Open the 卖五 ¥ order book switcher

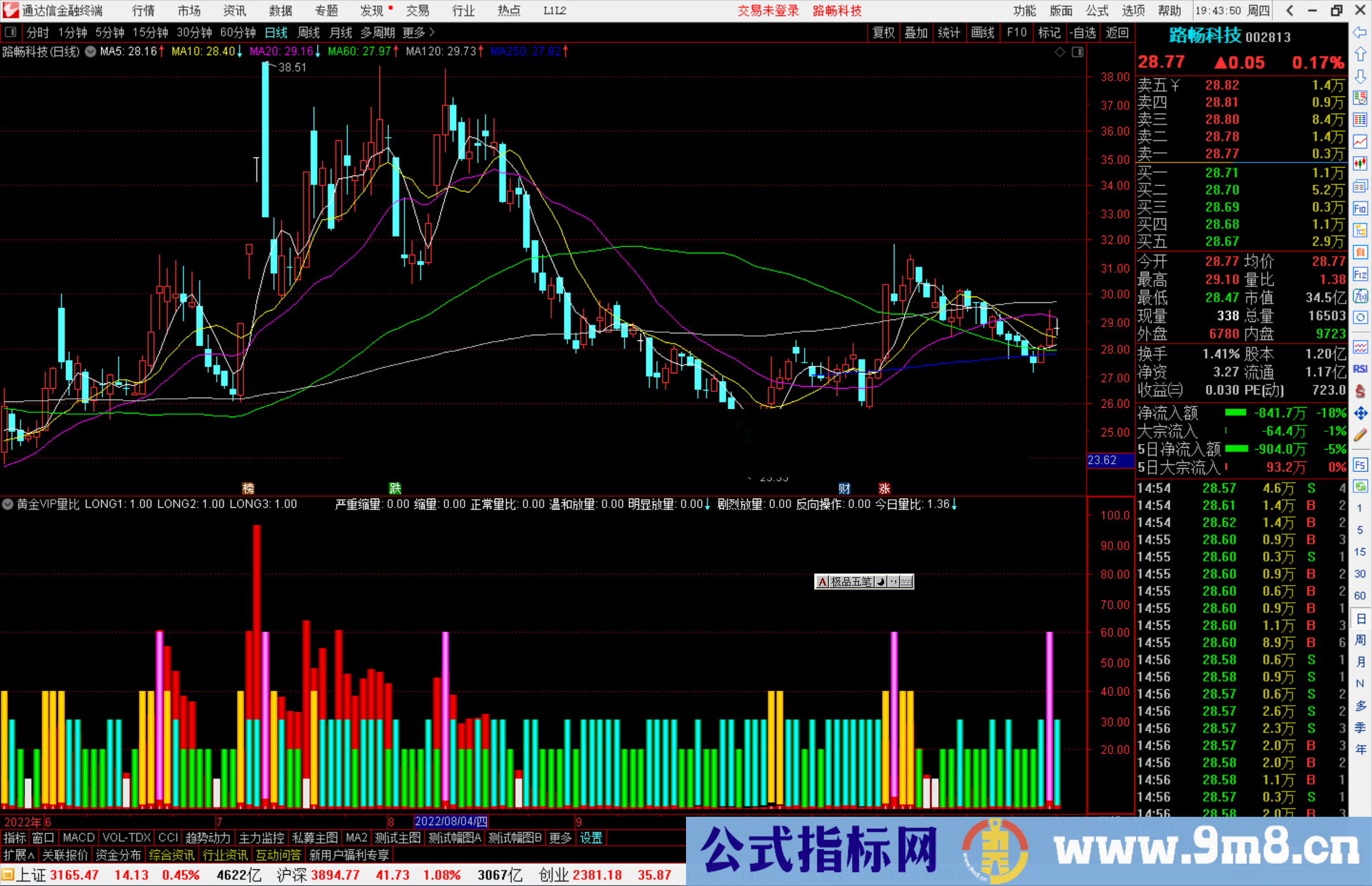point(1159,85)
